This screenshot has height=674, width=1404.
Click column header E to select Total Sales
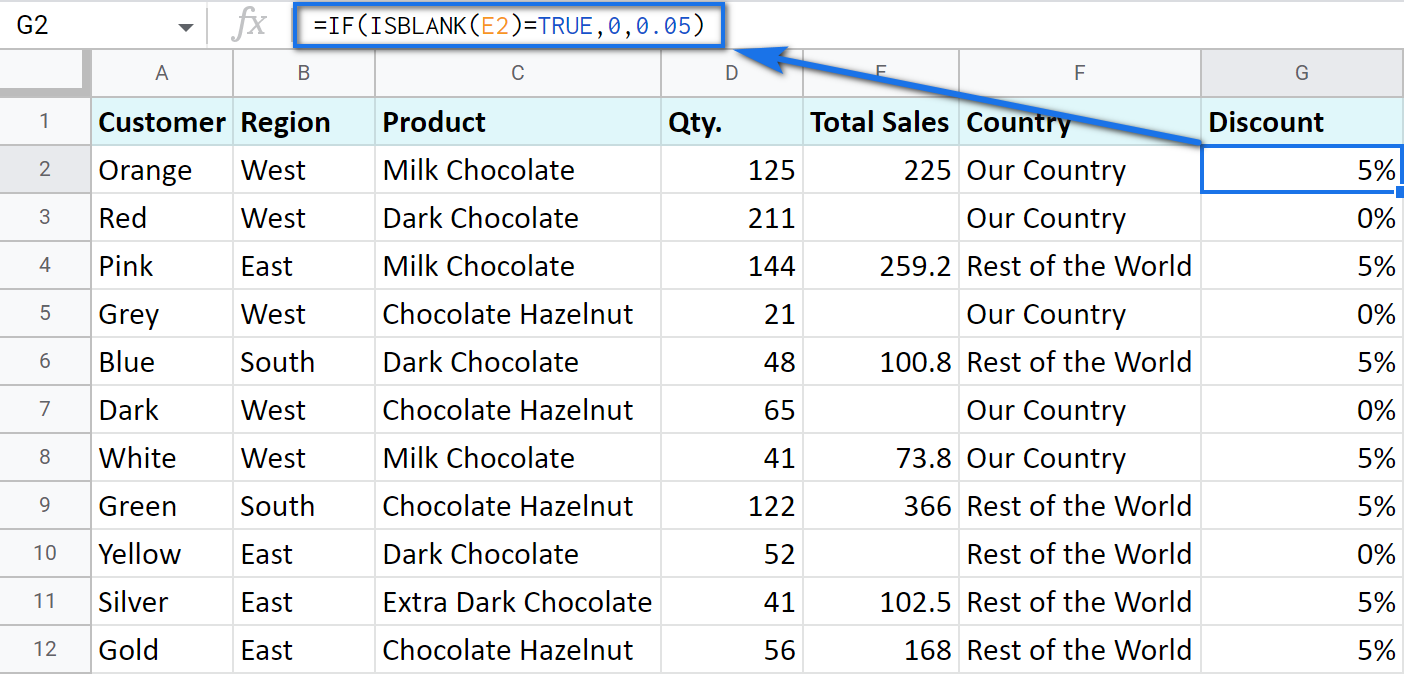[x=880, y=73]
